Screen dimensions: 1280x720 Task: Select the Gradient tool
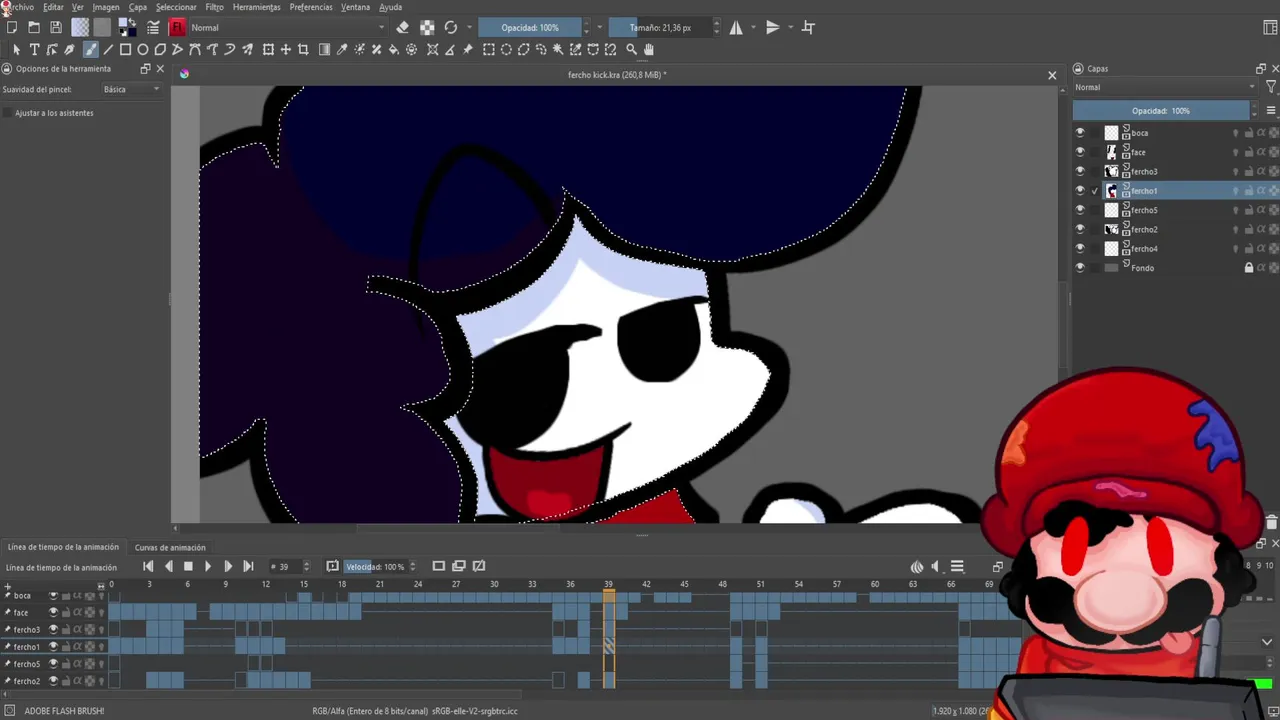(324, 49)
